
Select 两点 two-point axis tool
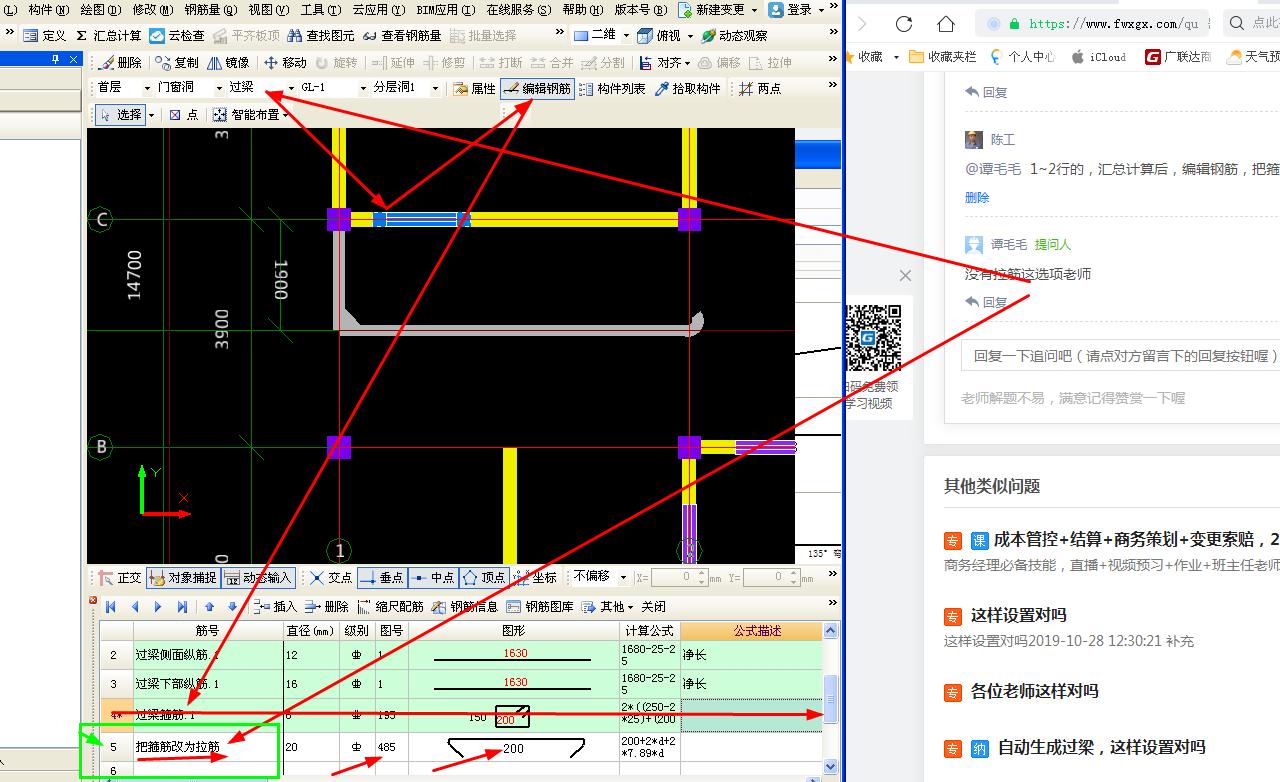(760, 88)
